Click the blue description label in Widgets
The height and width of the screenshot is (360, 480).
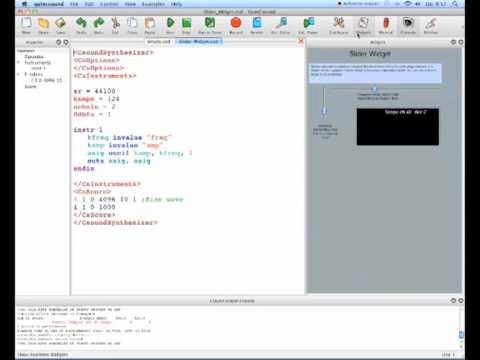pyautogui.click(x=375, y=73)
